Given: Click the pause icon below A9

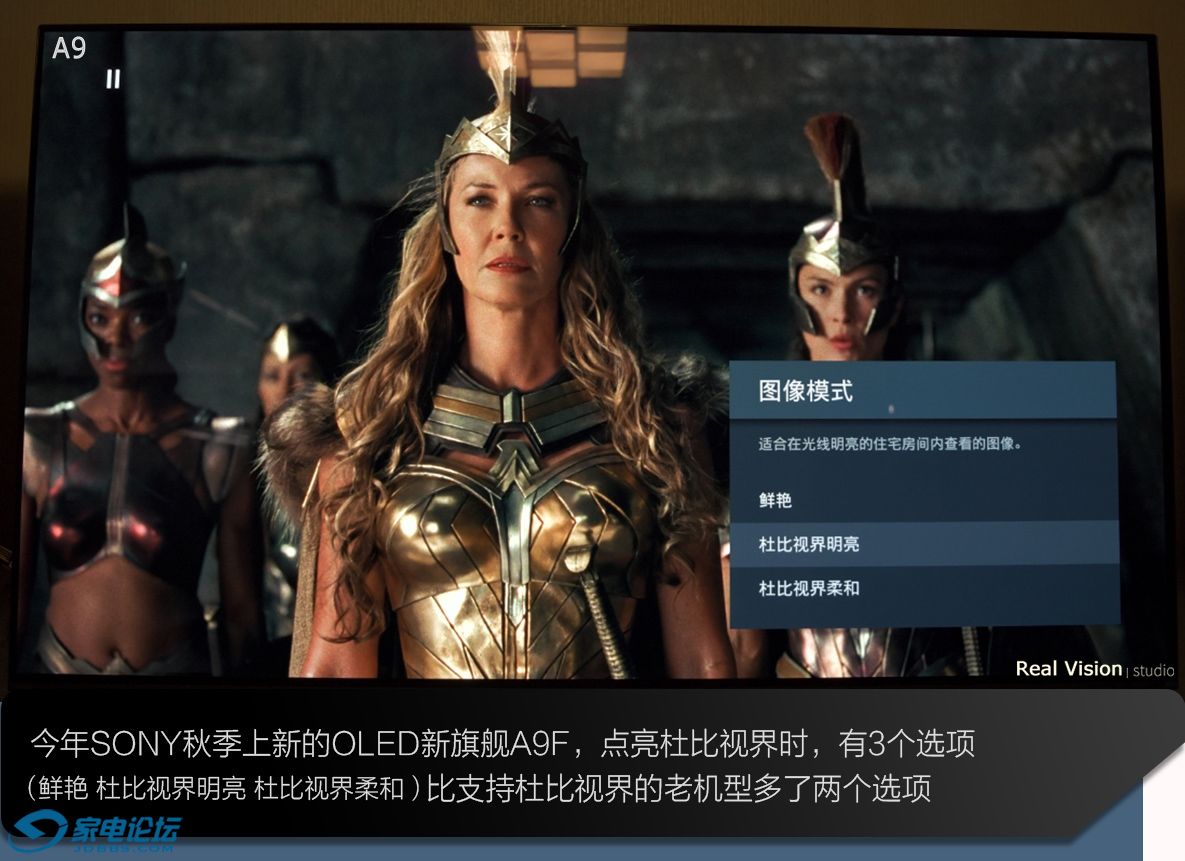Looking at the screenshot, I should (x=113, y=79).
